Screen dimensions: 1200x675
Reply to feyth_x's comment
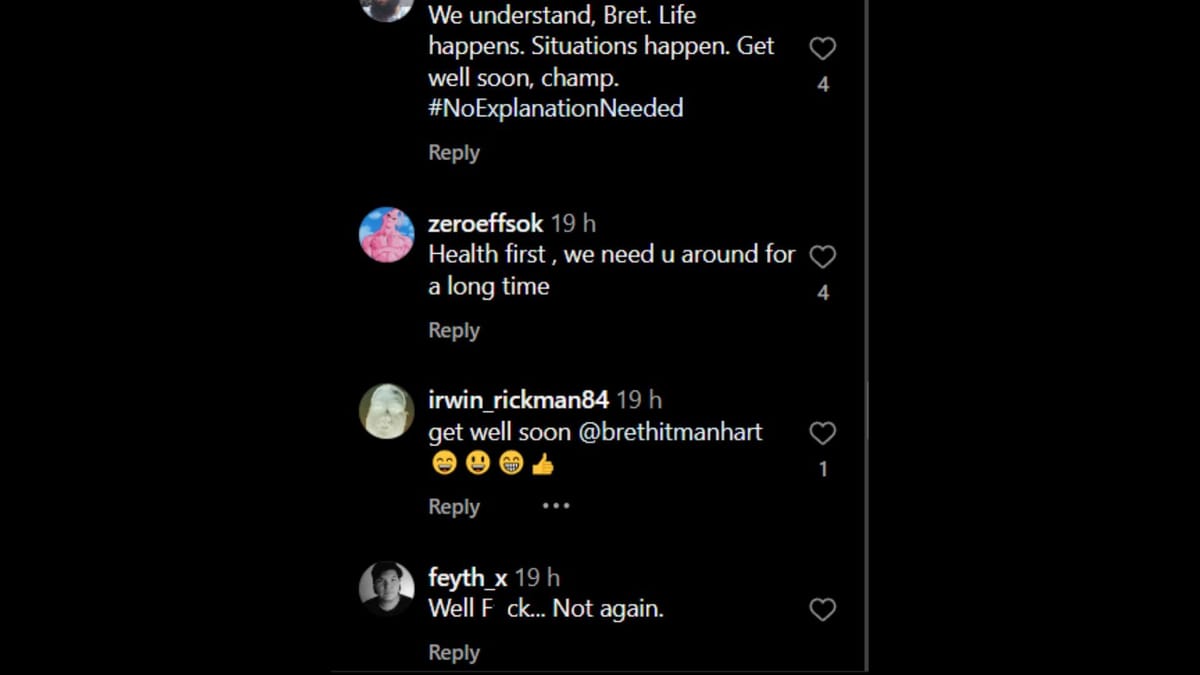(x=454, y=653)
